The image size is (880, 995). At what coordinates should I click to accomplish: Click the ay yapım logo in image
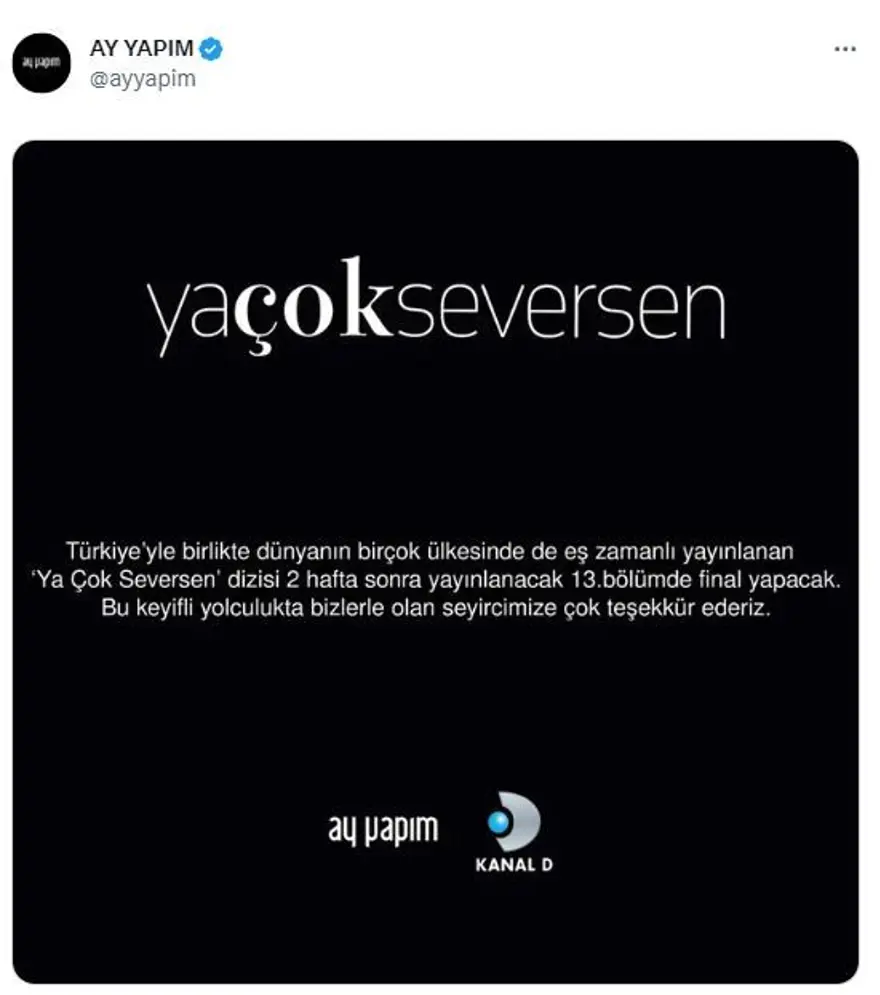point(383,829)
